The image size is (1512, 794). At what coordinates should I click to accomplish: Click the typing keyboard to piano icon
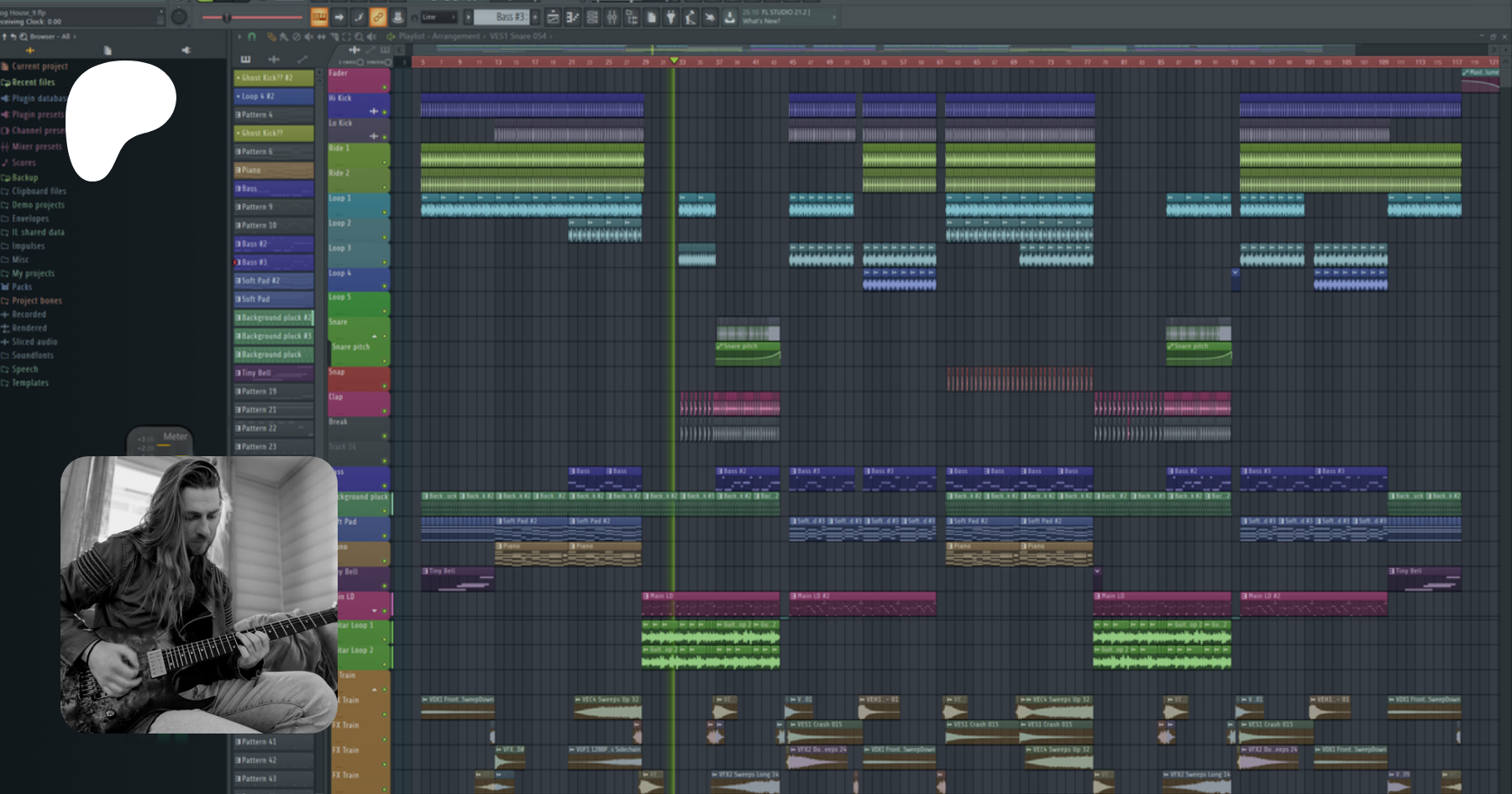[x=319, y=17]
